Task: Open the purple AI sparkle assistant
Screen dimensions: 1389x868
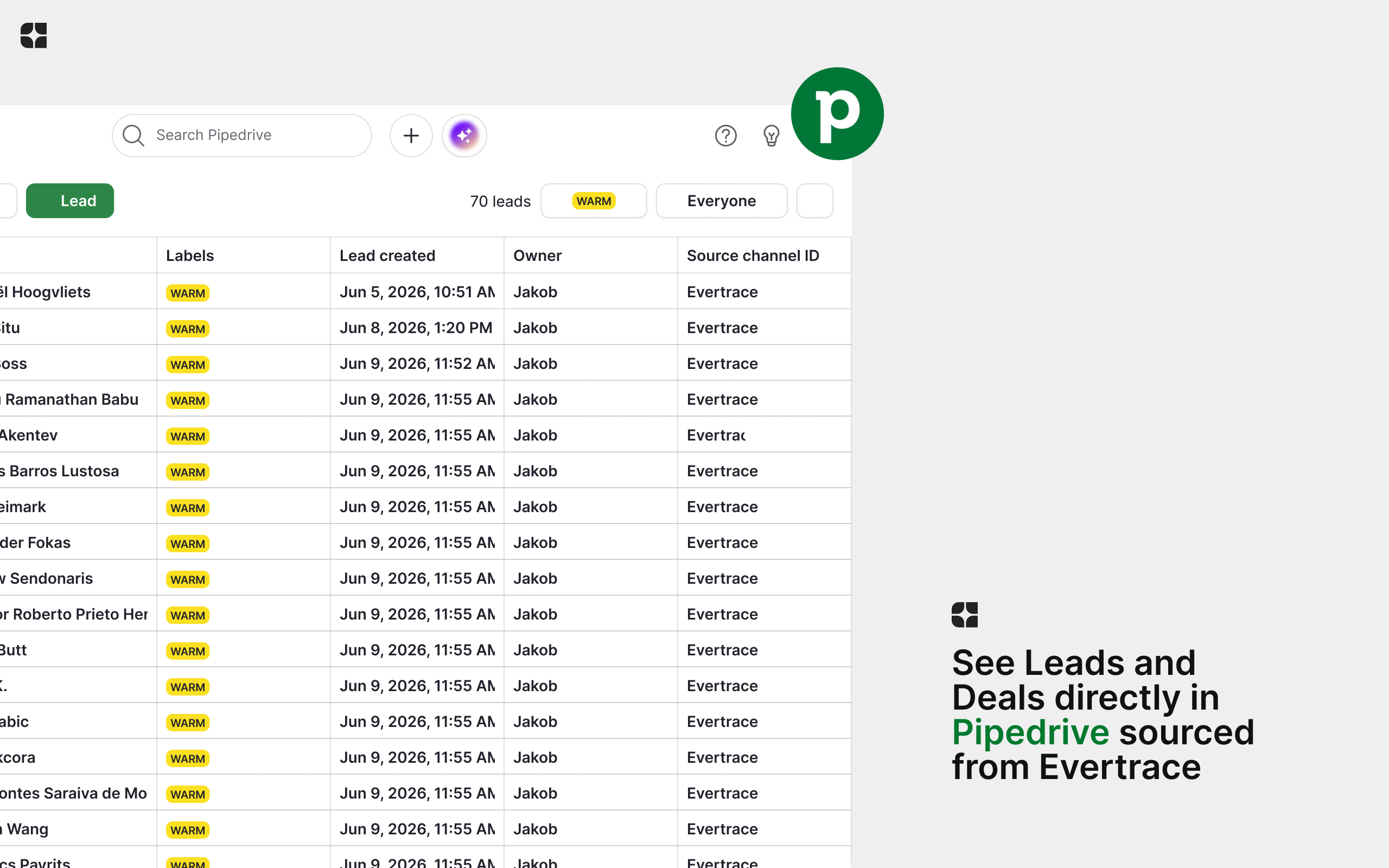Action: pos(464,136)
